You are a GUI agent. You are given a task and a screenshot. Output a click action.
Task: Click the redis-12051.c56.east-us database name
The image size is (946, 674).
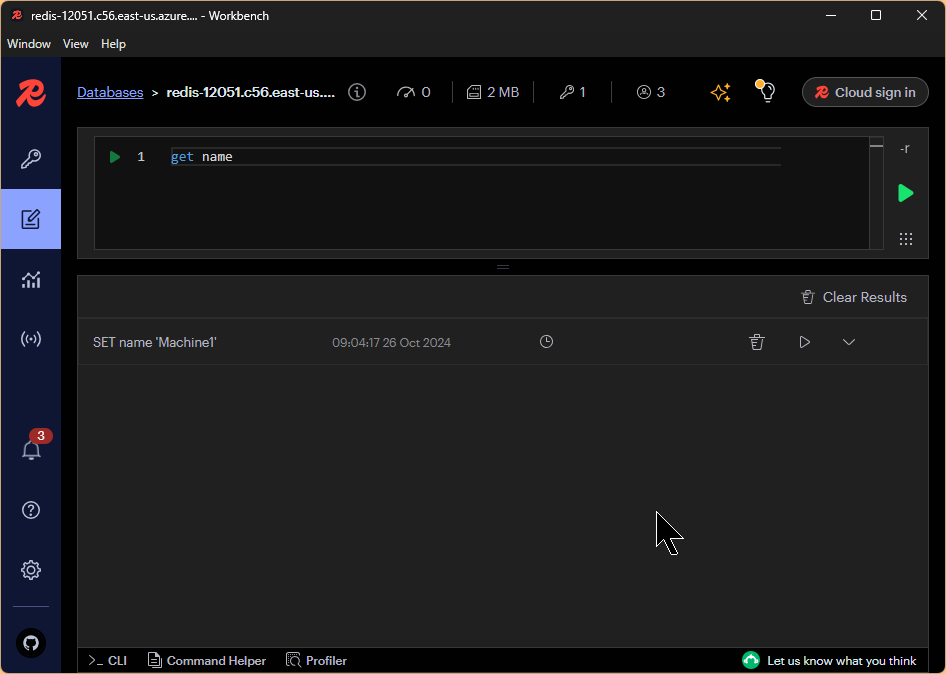pos(250,92)
